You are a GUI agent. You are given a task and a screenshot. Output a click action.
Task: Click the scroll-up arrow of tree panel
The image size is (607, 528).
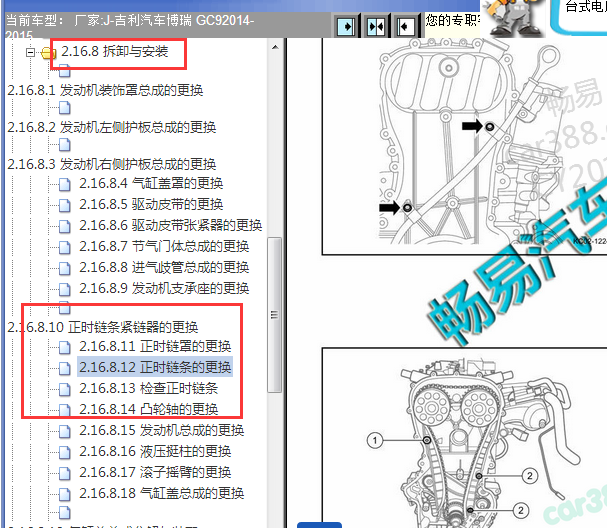pos(275,47)
